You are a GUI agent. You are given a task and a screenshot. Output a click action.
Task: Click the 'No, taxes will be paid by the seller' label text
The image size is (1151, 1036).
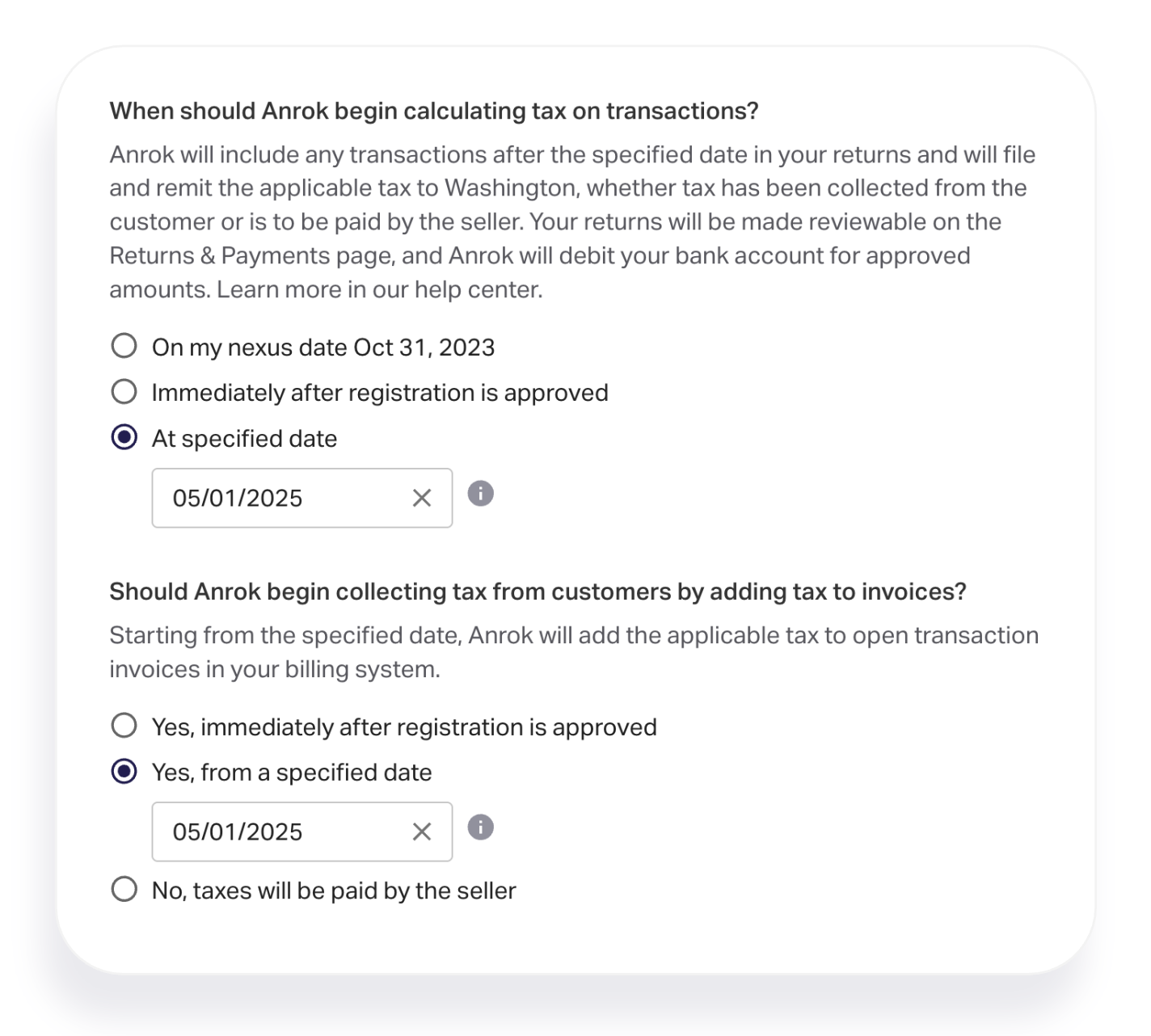334,891
